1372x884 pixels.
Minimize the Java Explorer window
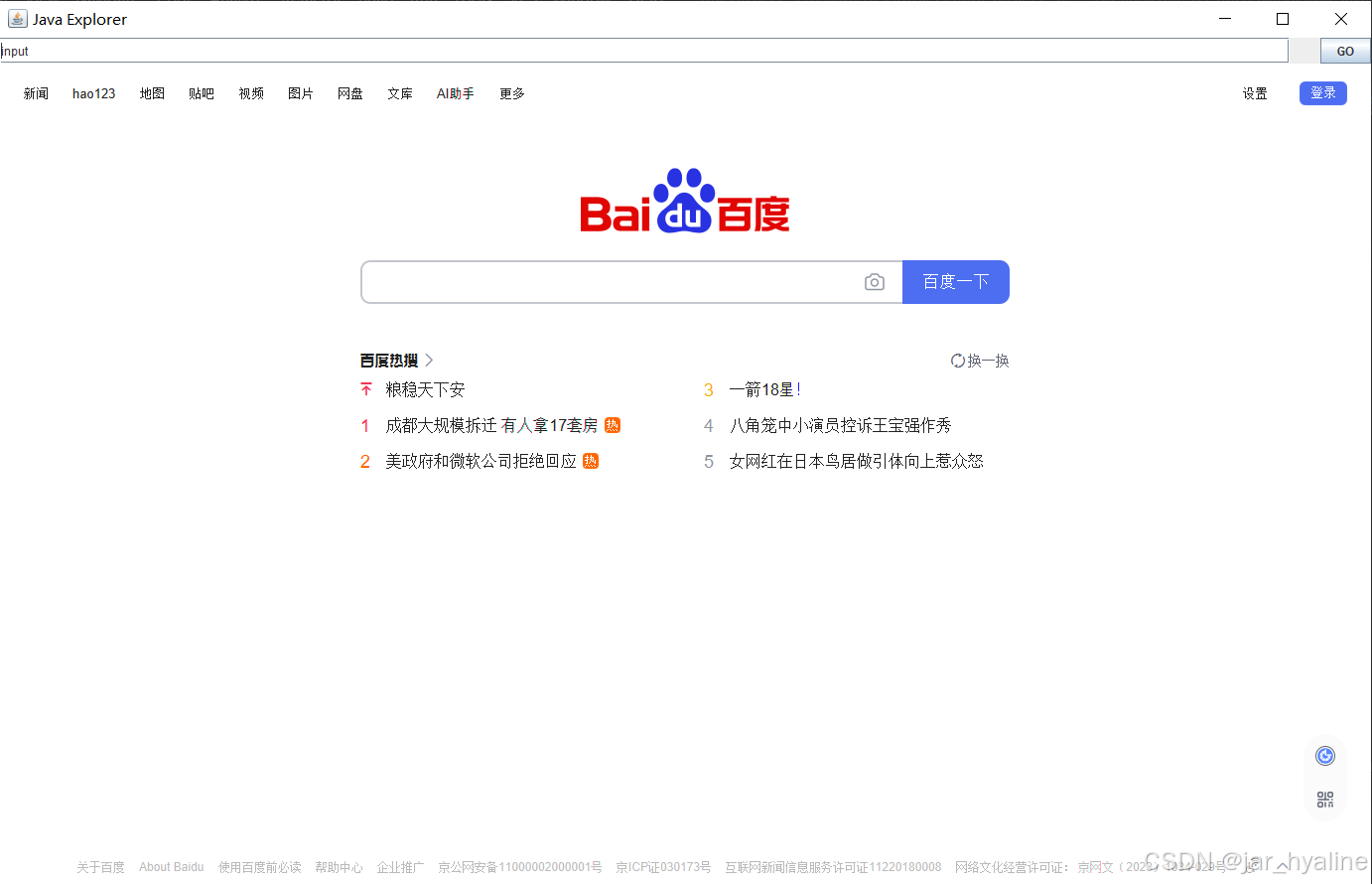1225,19
